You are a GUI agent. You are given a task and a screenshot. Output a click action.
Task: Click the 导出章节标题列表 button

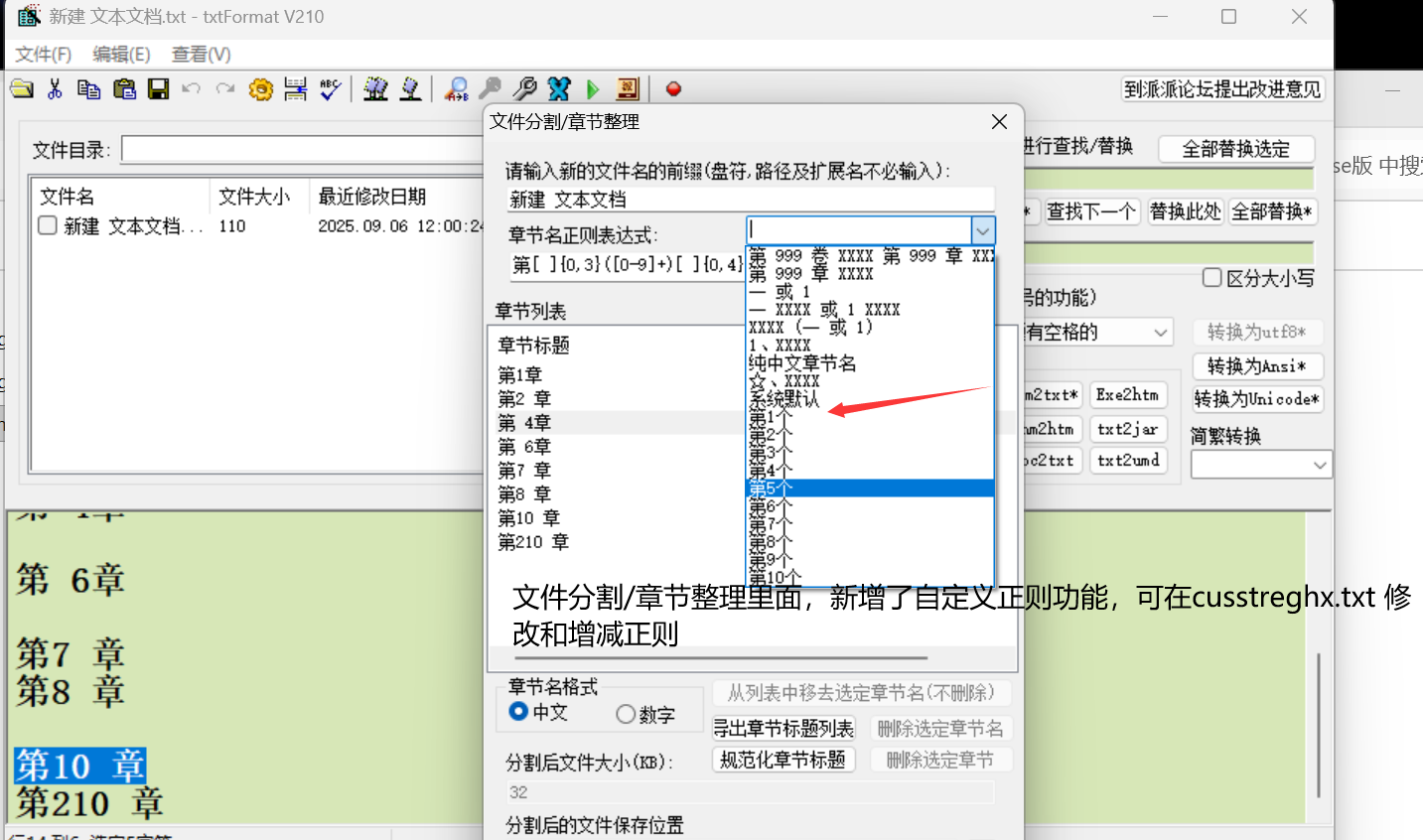coord(783,729)
